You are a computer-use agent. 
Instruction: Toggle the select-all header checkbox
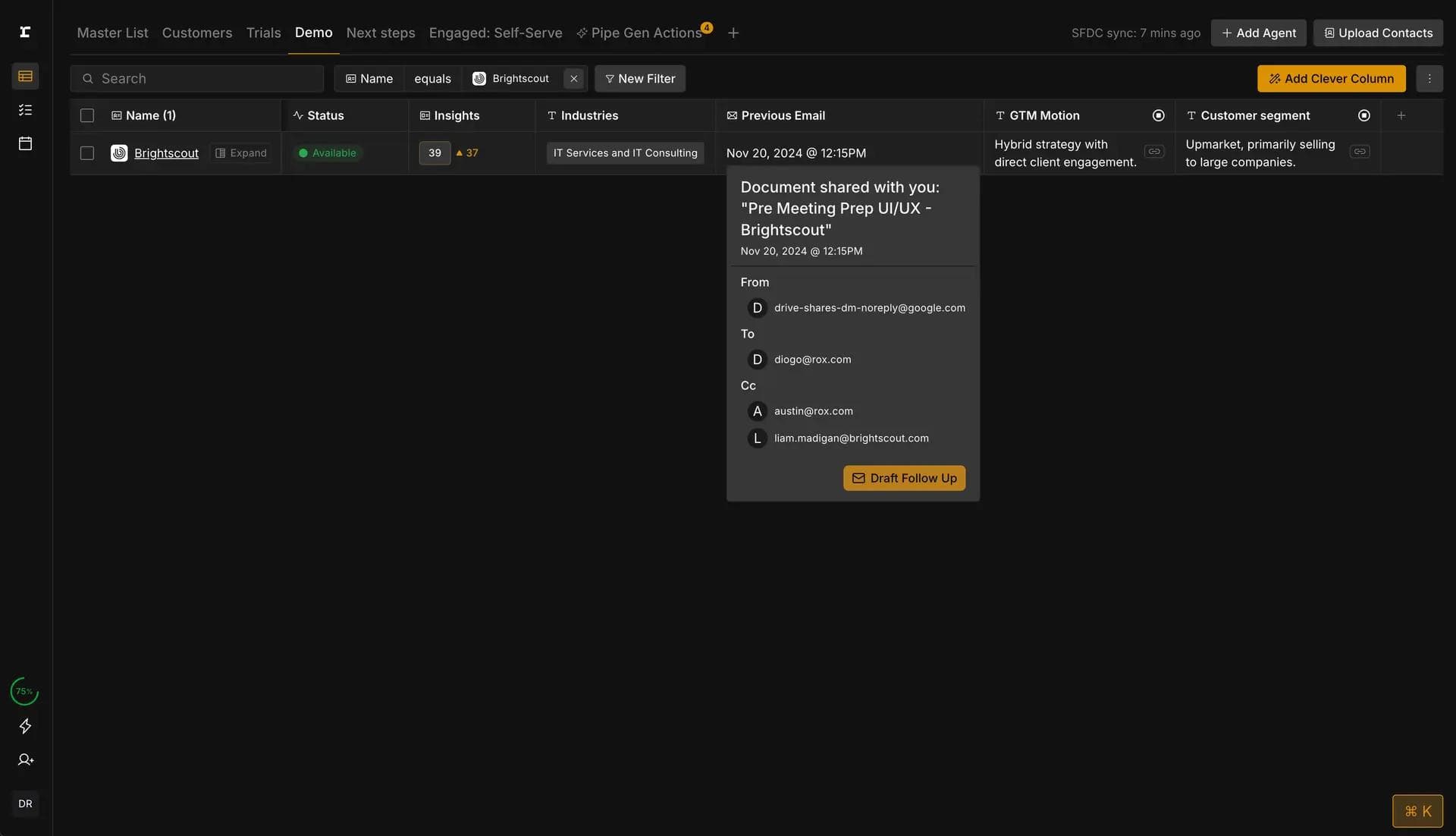(87, 115)
